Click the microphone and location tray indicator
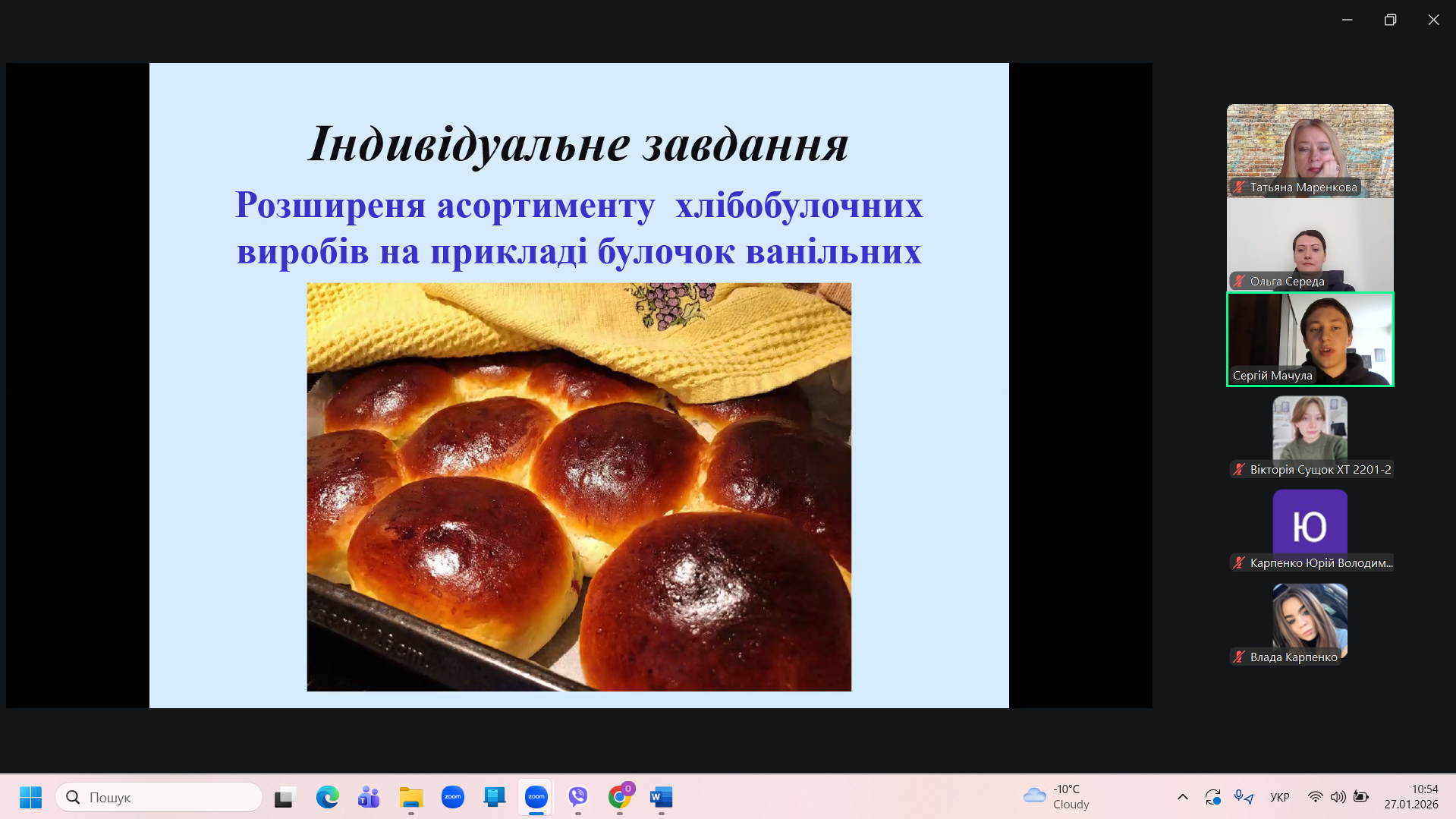Screen dimensions: 1456x819 click(x=1243, y=797)
